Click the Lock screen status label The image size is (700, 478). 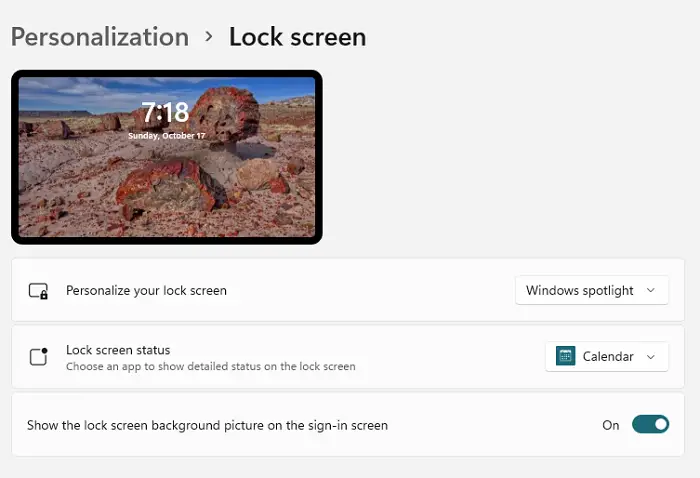click(118, 350)
